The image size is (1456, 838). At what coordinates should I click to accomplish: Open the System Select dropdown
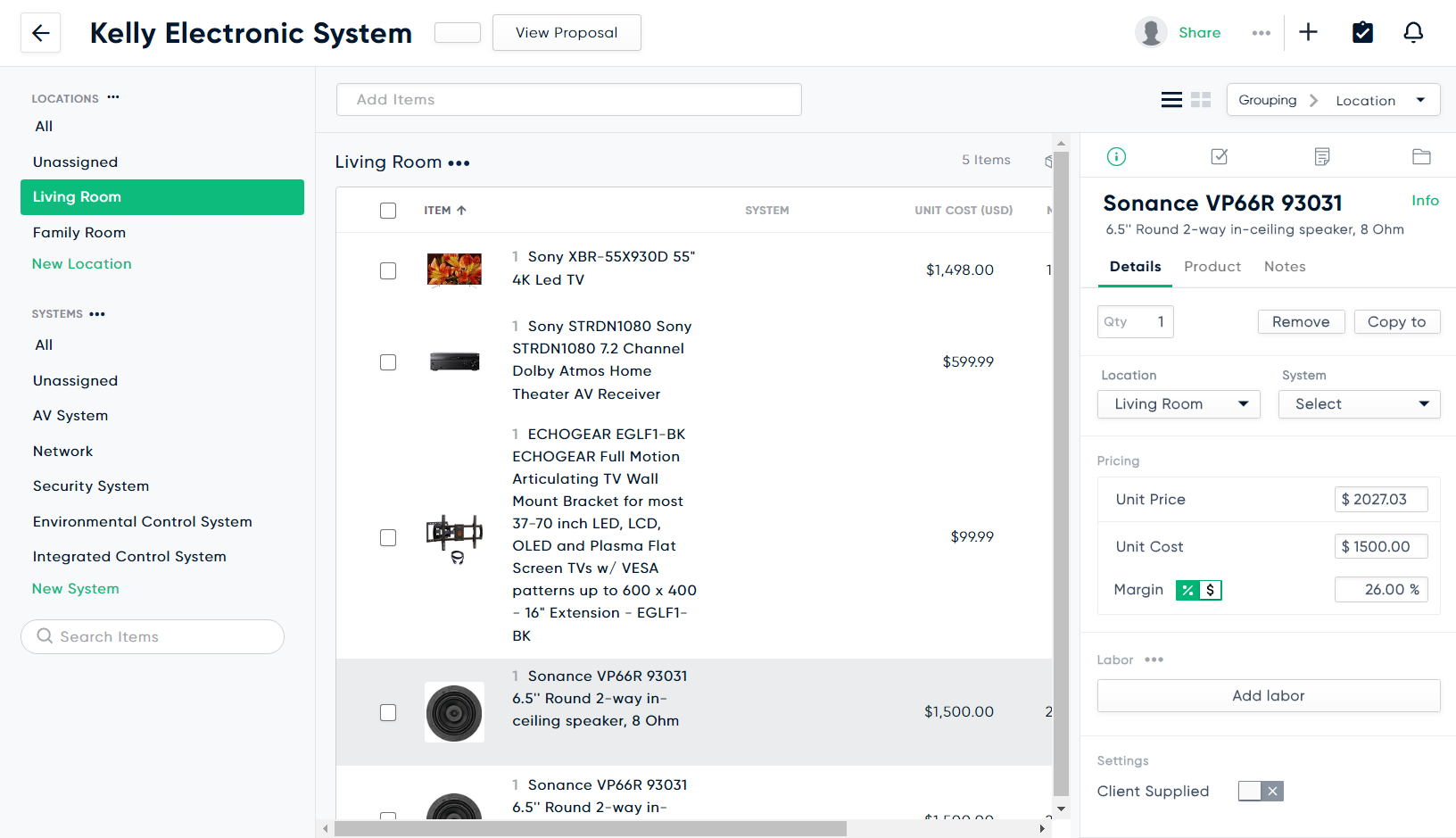[1360, 404]
